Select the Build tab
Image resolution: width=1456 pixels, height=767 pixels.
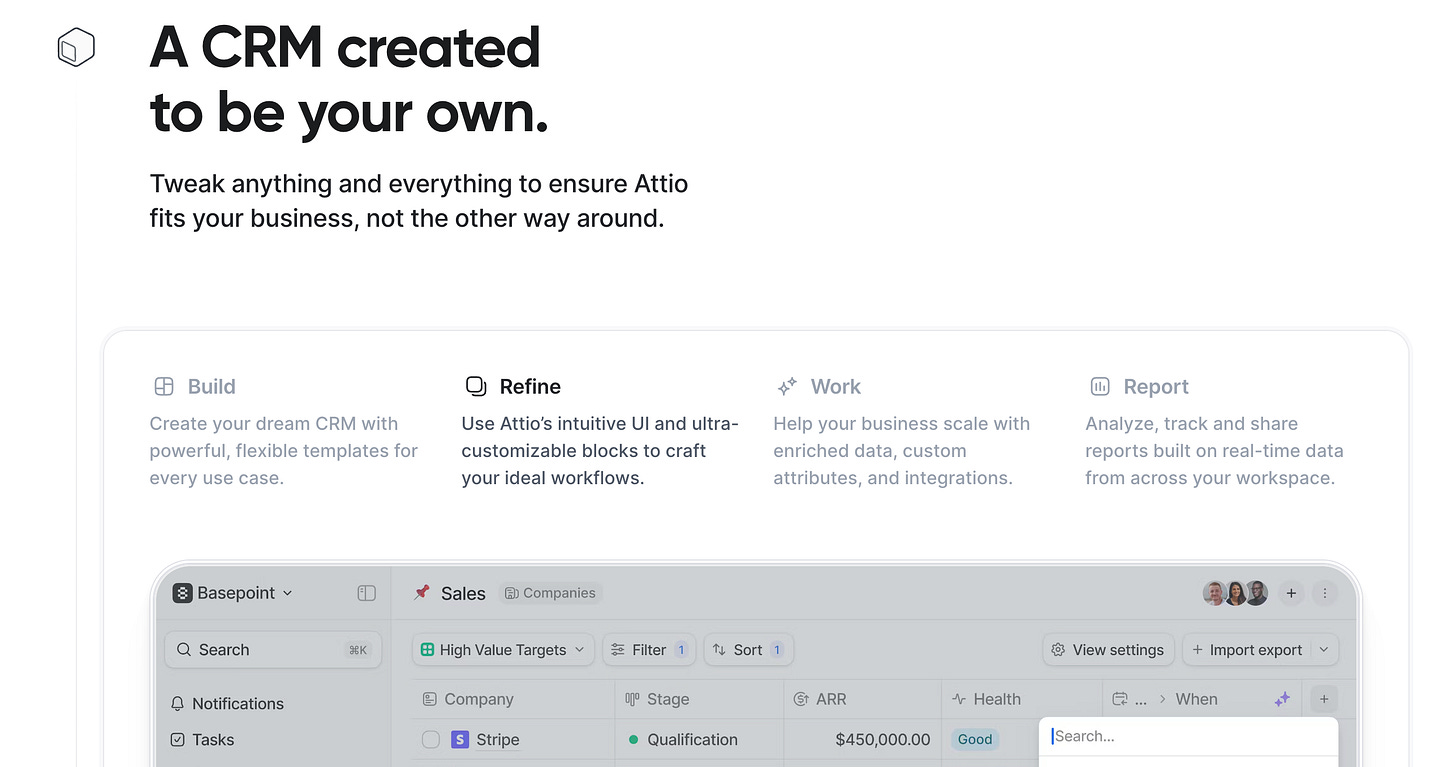click(x=285, y=432)
